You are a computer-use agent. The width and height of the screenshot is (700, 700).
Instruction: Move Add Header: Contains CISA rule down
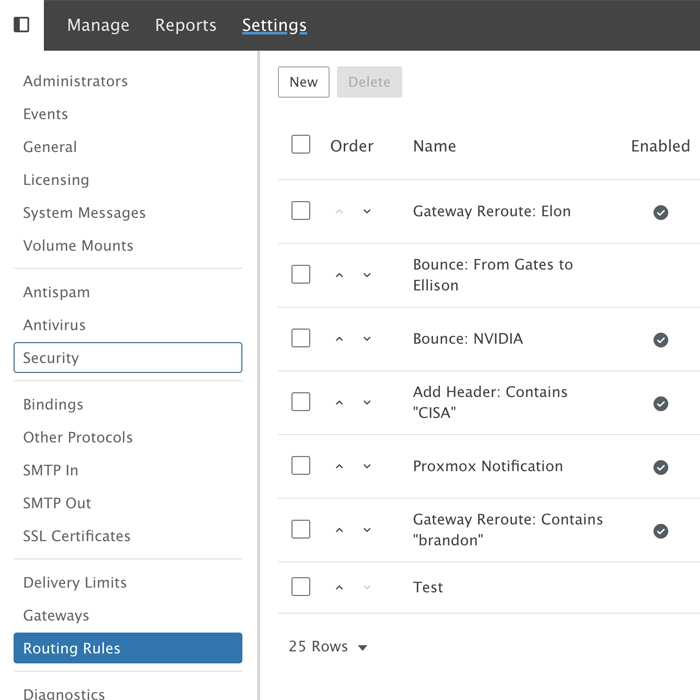point(367,403)
